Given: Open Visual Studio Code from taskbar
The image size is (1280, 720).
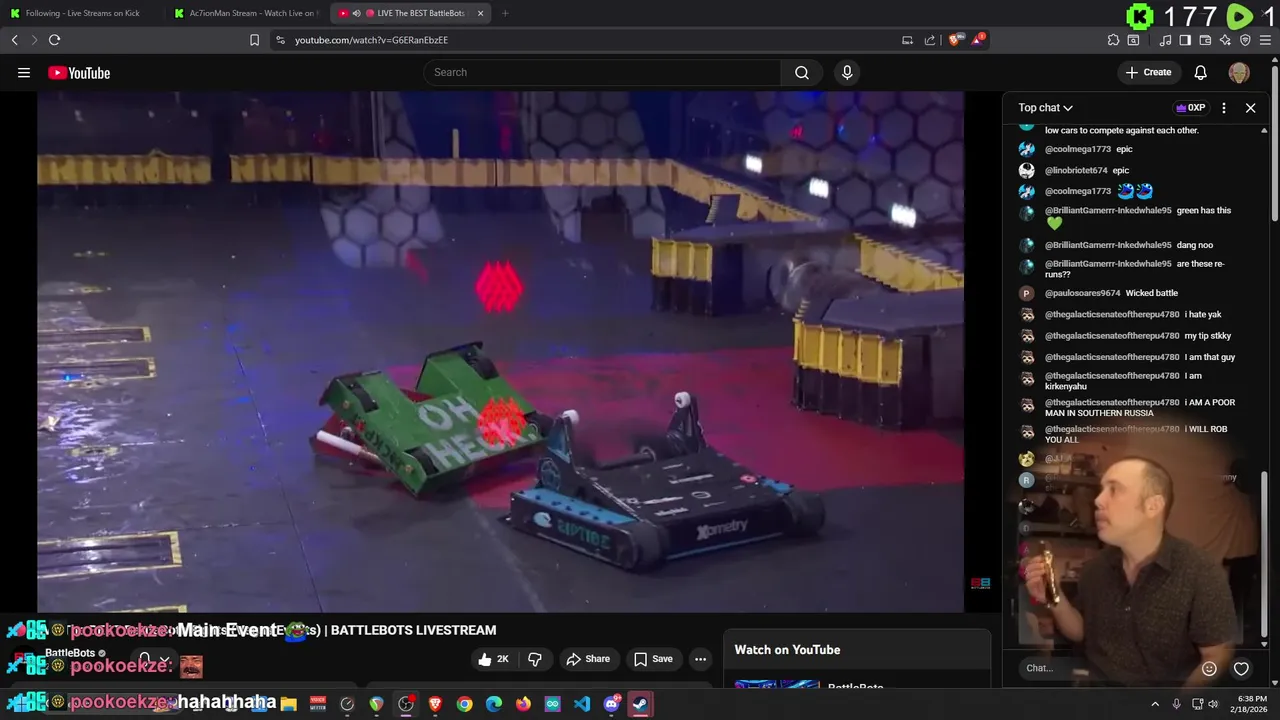Looking at the screenshot, I should point(582,704).
